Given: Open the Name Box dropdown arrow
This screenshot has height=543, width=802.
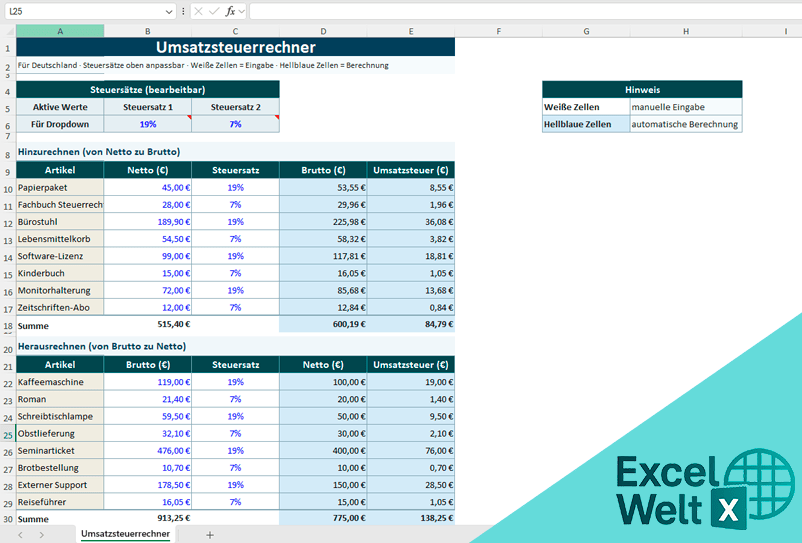Looking at the screenshot, I should 167,11.
